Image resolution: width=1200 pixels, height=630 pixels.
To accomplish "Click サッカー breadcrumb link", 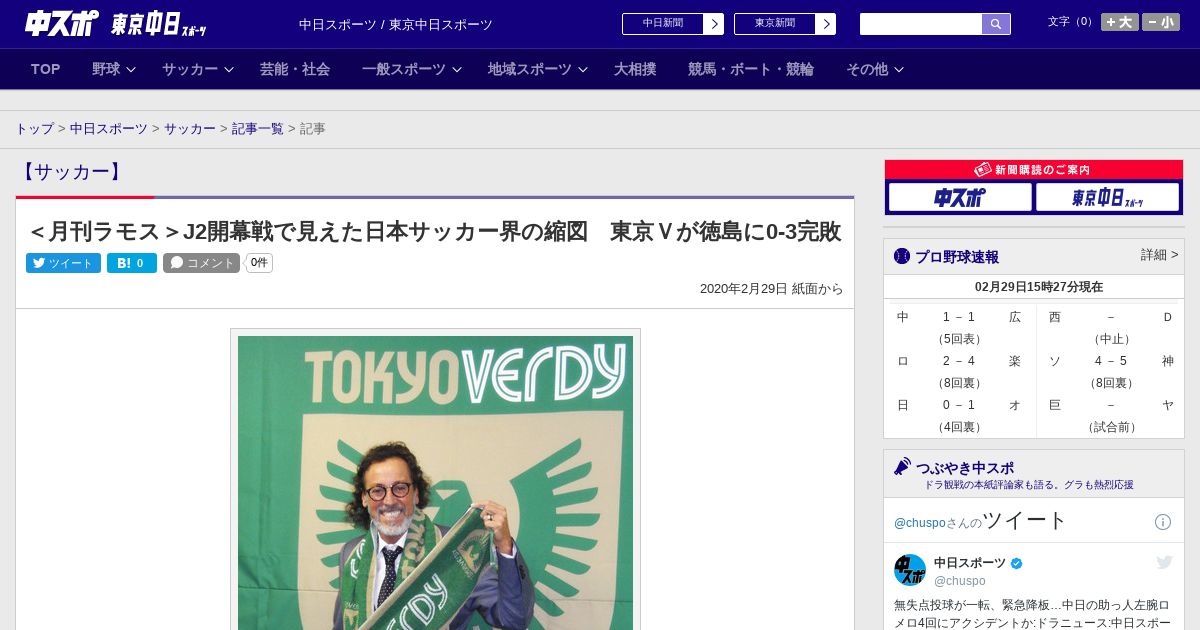I will (x=190, y=129).
